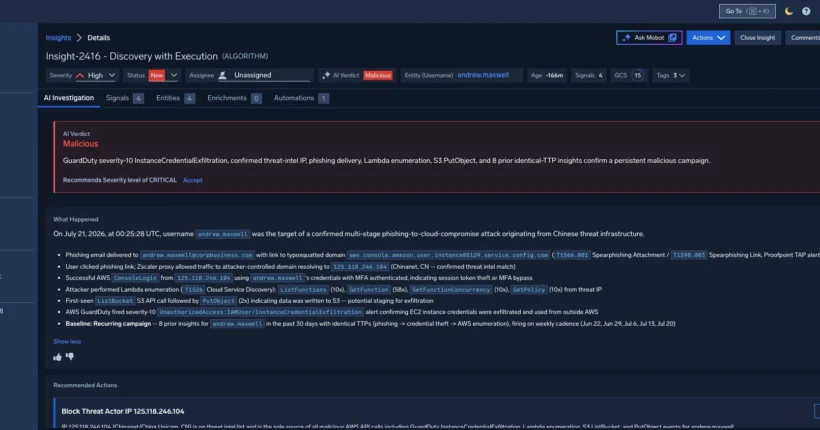
Task: Click the T1598.003 technique chip
Action: tap(689, 255)
